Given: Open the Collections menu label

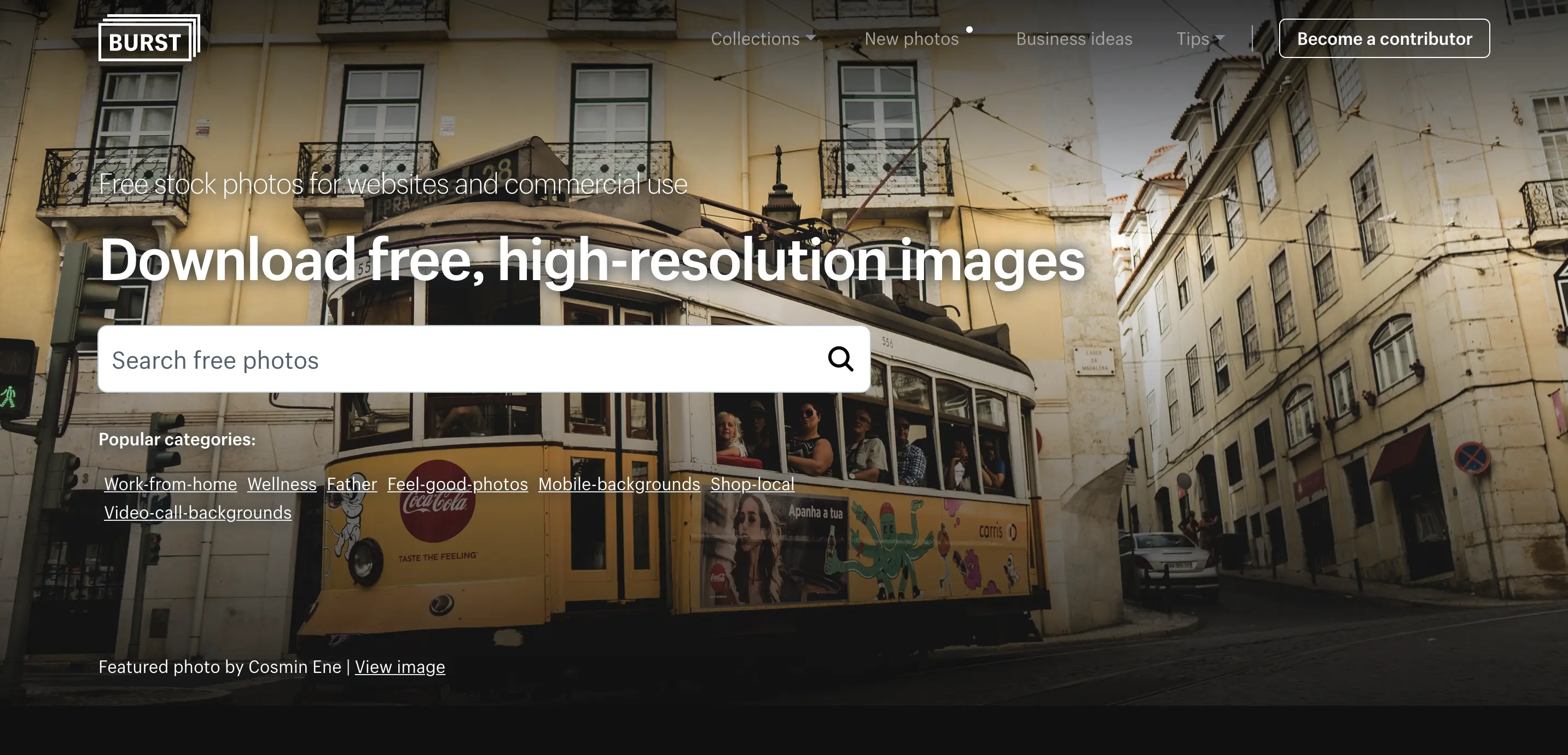Looking at the screenshot, I should (755, 39).
